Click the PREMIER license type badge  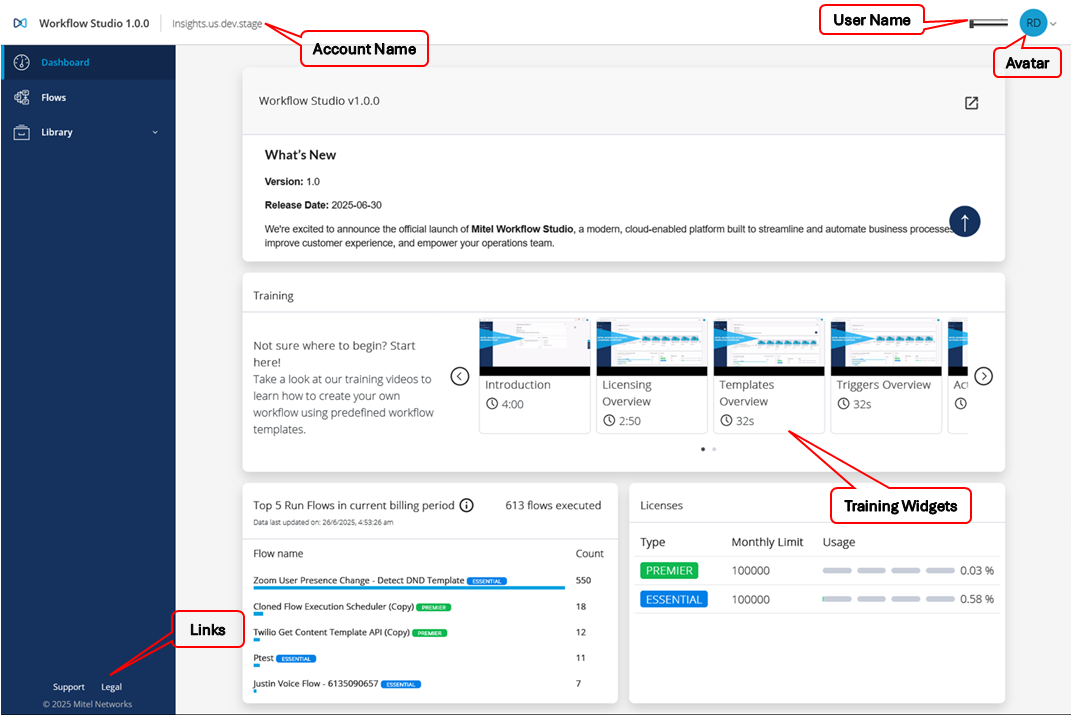coord(669,570)
